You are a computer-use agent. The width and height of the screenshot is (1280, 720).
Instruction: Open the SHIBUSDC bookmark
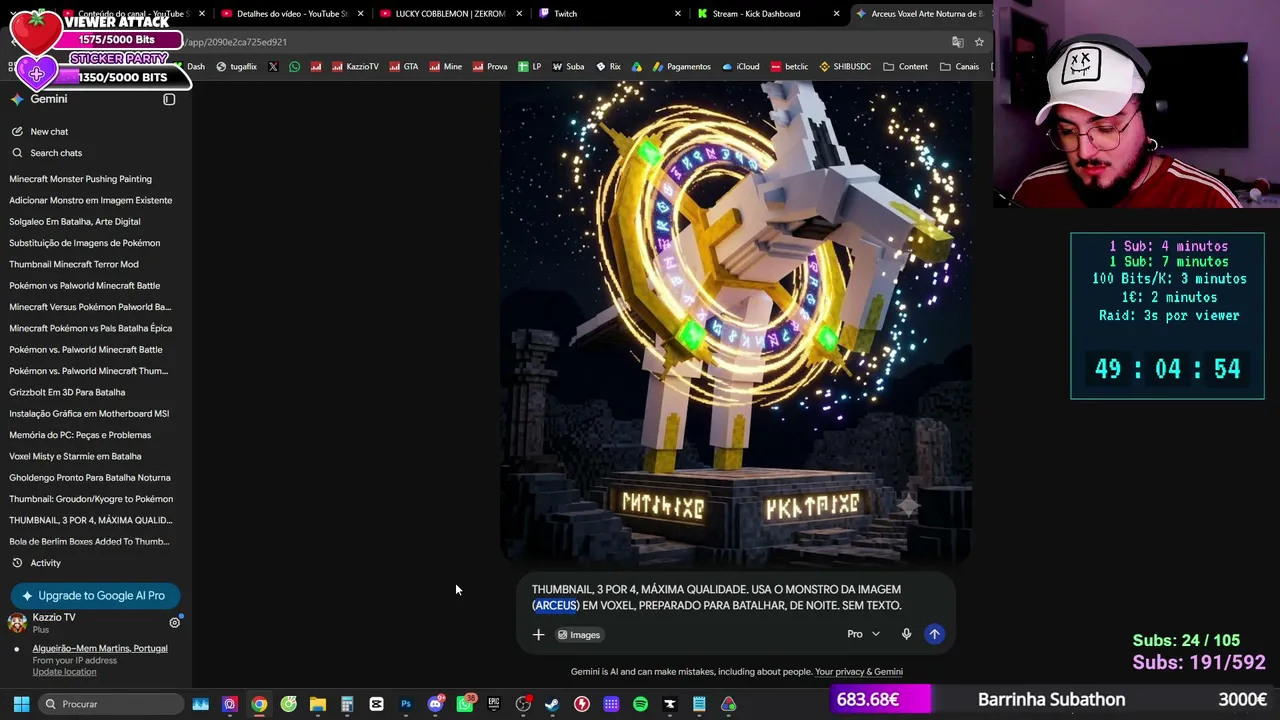tap(845, 67)
